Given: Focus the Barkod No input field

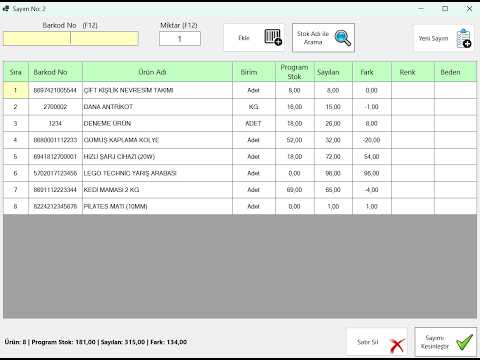Looking at the screenshot, I should click(71, 39).
